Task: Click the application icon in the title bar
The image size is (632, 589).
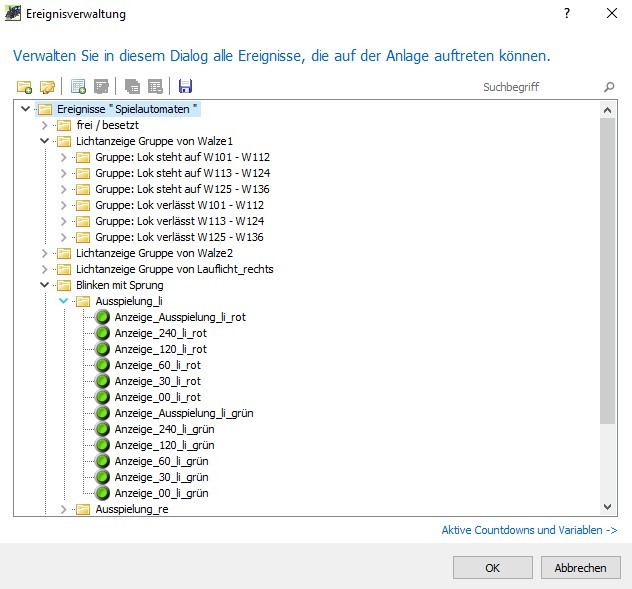Action: pos(12,13)
